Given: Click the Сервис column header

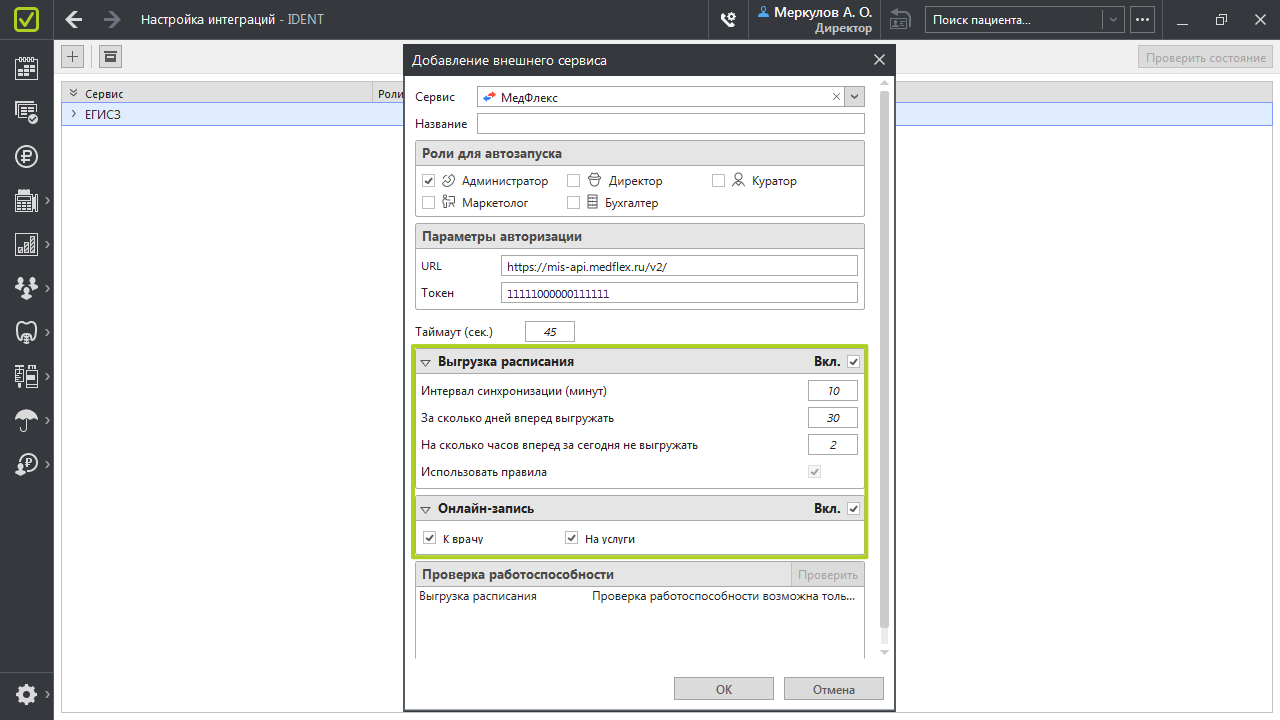Looking at the screenshot, I should point(105,93).
